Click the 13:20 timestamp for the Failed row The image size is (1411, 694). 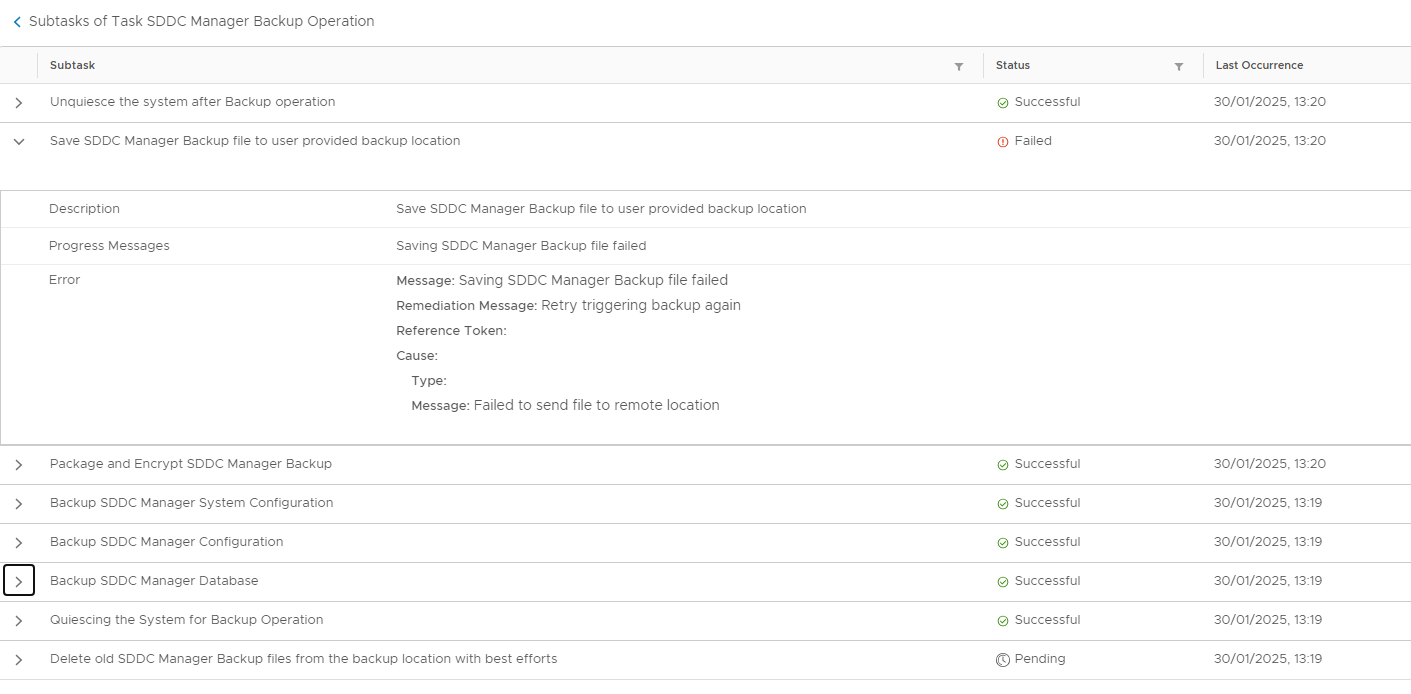click(x=1270, y=141)
